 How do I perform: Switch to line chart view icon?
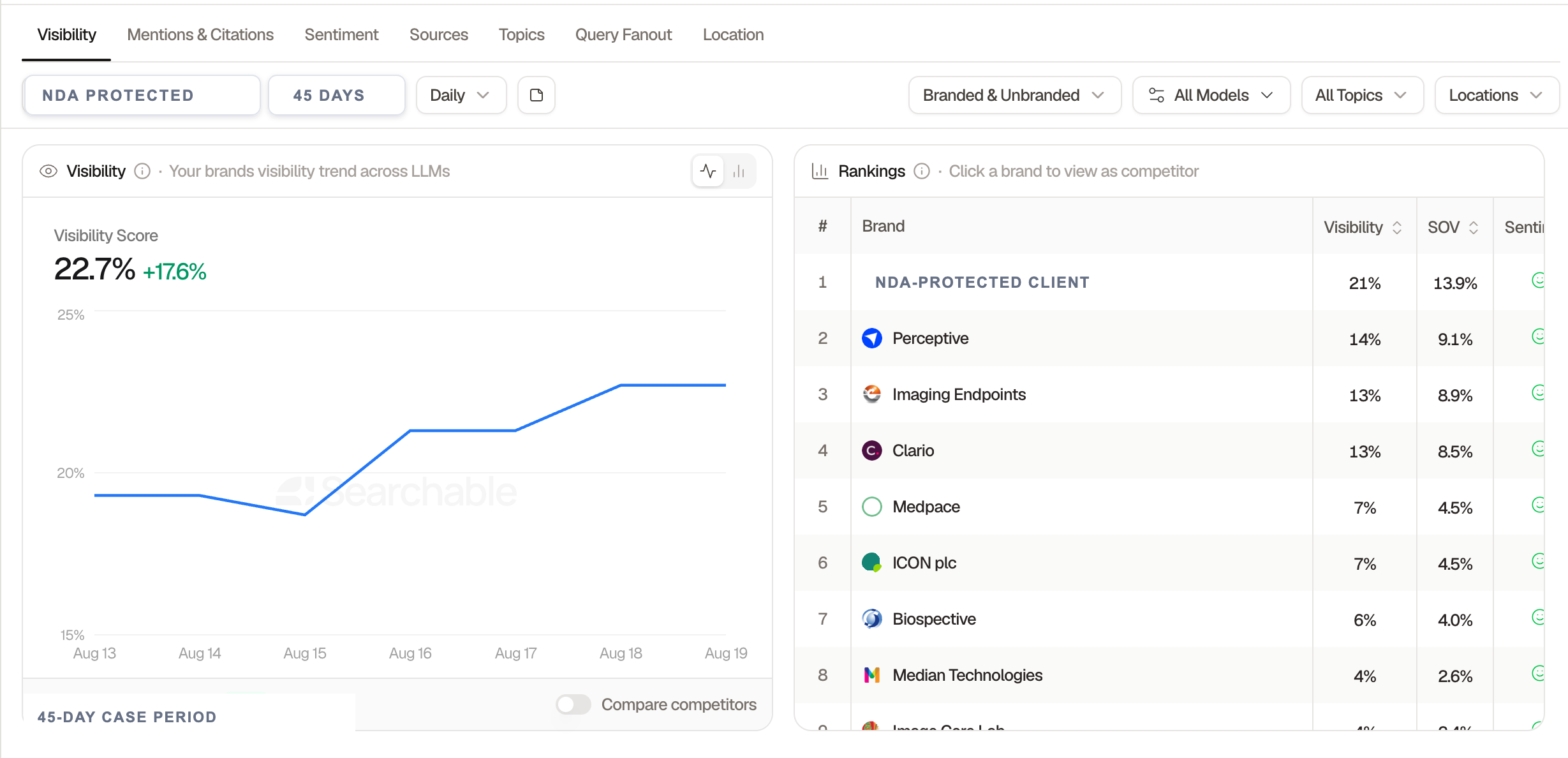[708, 171]
